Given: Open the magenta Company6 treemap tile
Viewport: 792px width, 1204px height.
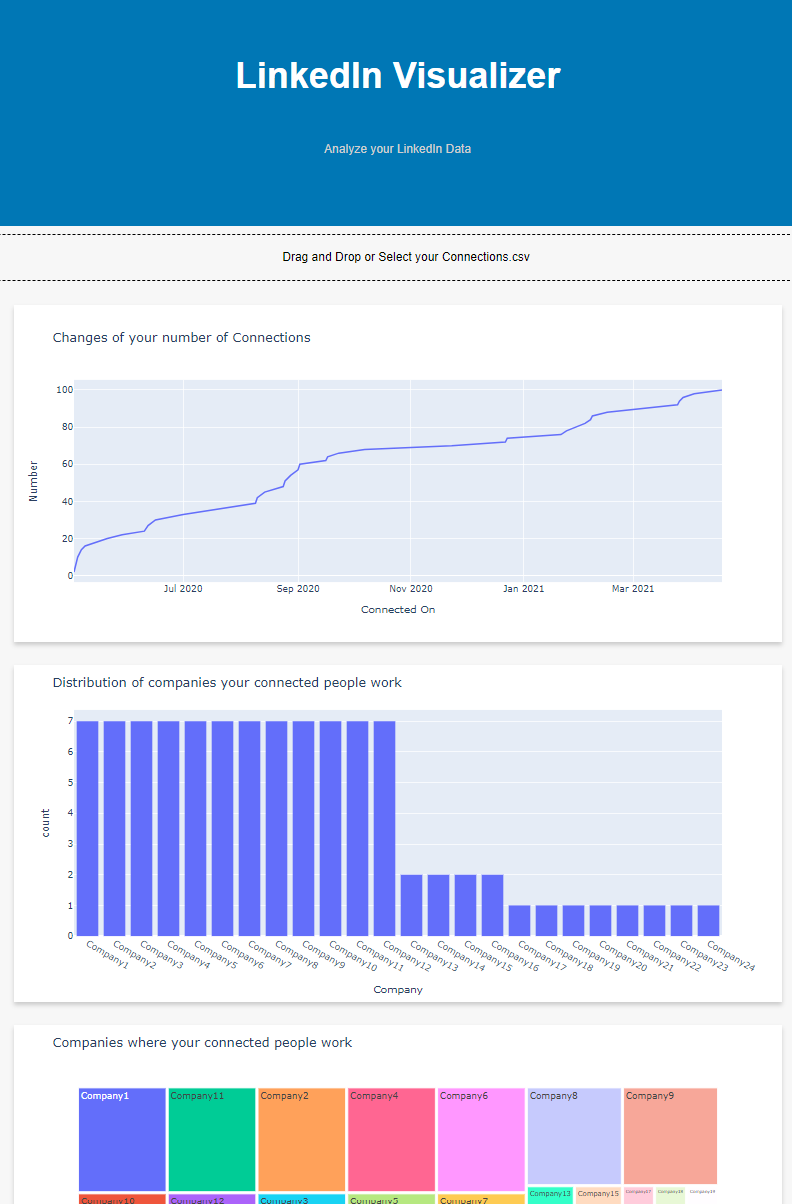Looking at the screenshot, I should click(481, 1140).
